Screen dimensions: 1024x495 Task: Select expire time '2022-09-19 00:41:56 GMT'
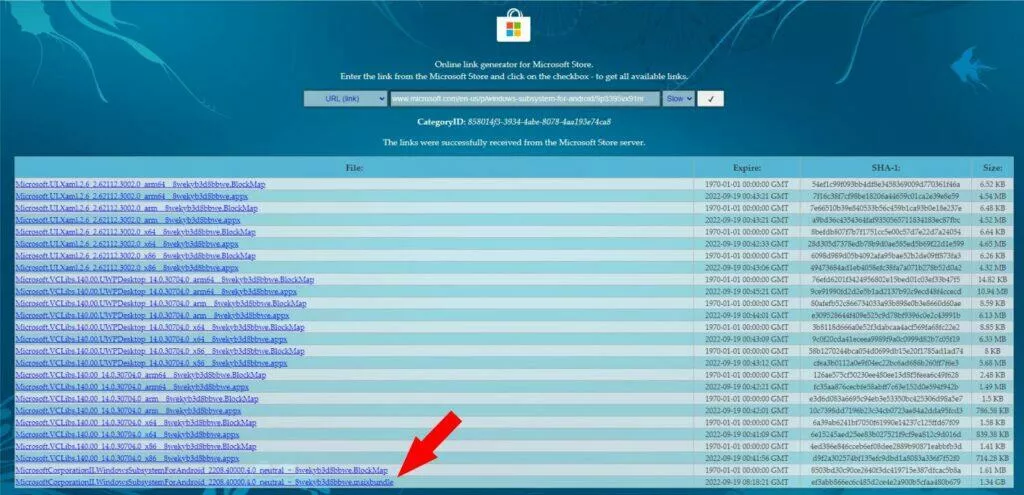click(x=746, y=458)
